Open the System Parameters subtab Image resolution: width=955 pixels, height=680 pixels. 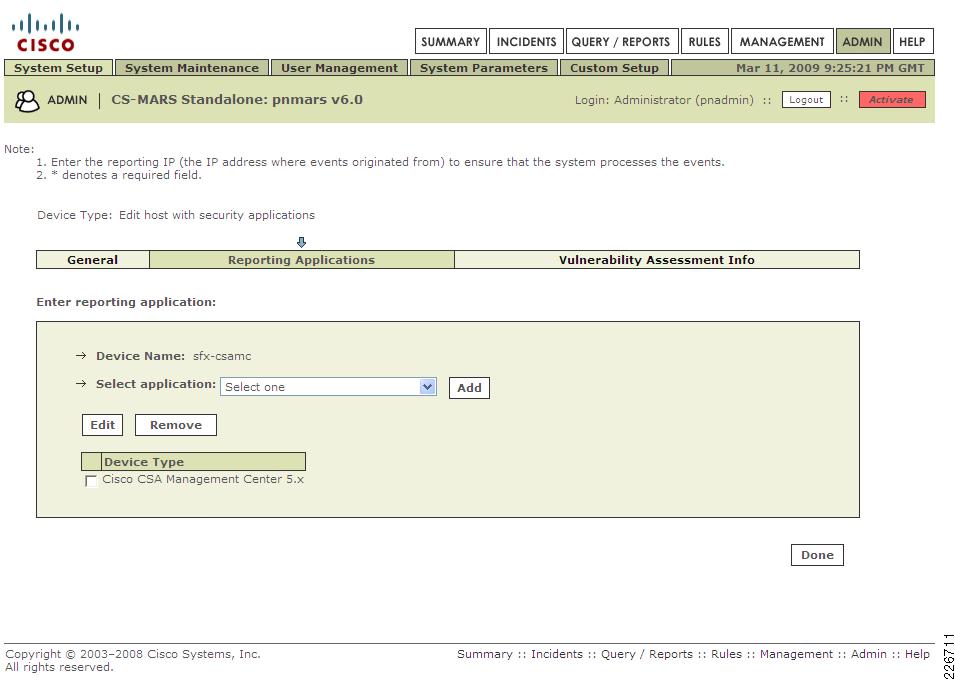pos(484,68)
